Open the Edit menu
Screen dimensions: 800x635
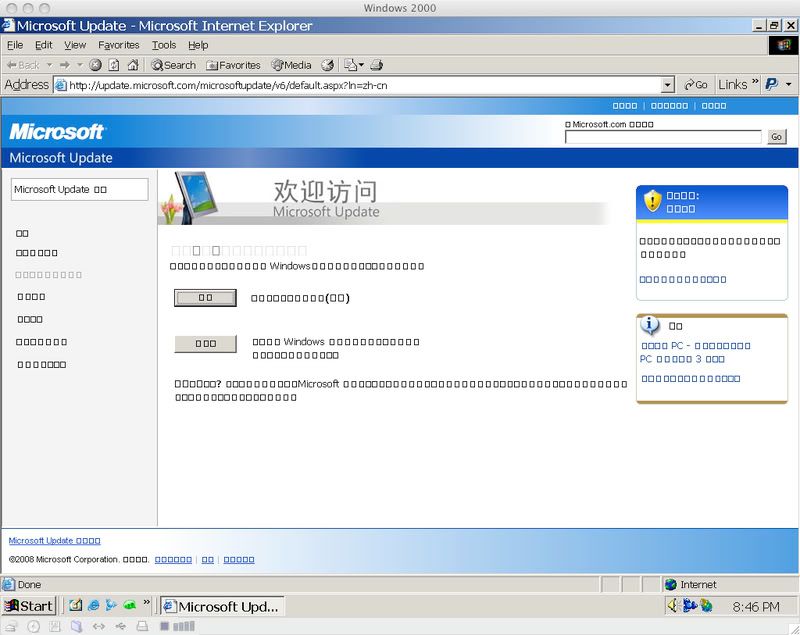click(44, 45)
